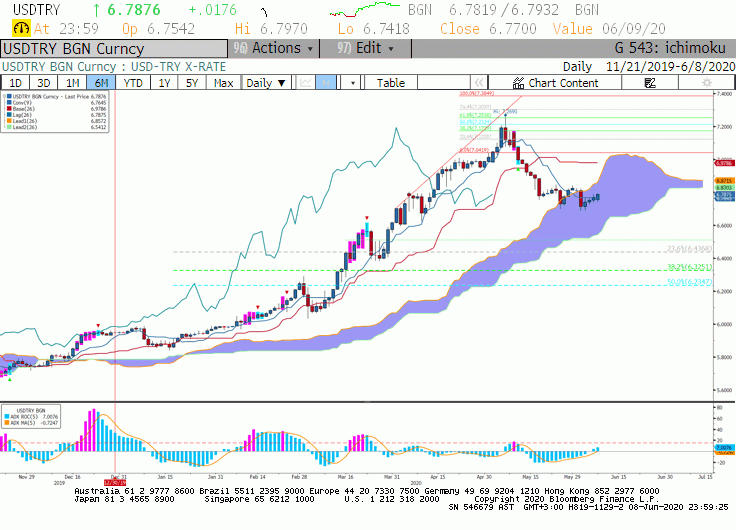Toggle the 1D range button
The image size is (736, 530).
click(x=15, y=83)
